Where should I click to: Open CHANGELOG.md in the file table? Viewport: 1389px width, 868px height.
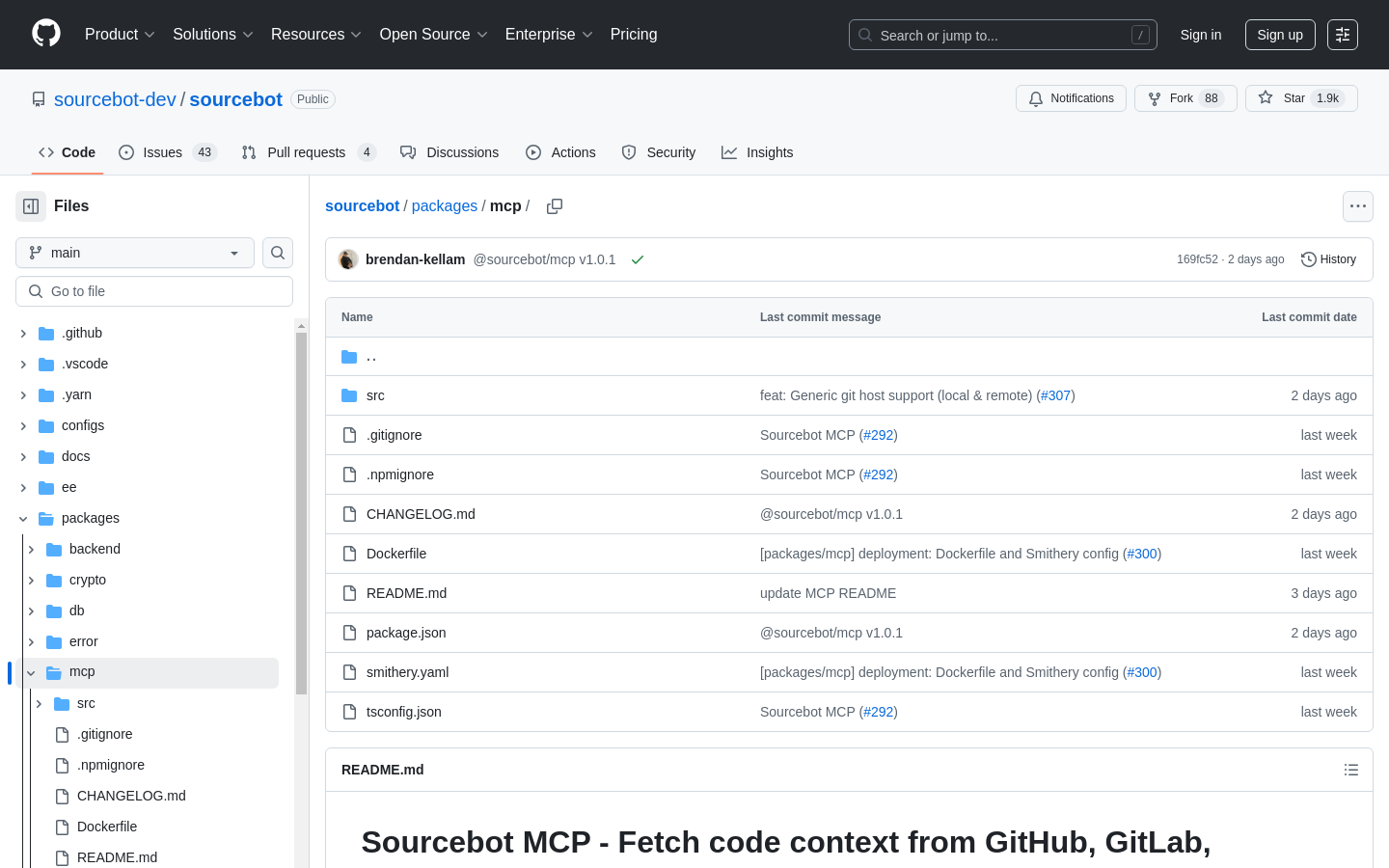(x=421, y=514)
